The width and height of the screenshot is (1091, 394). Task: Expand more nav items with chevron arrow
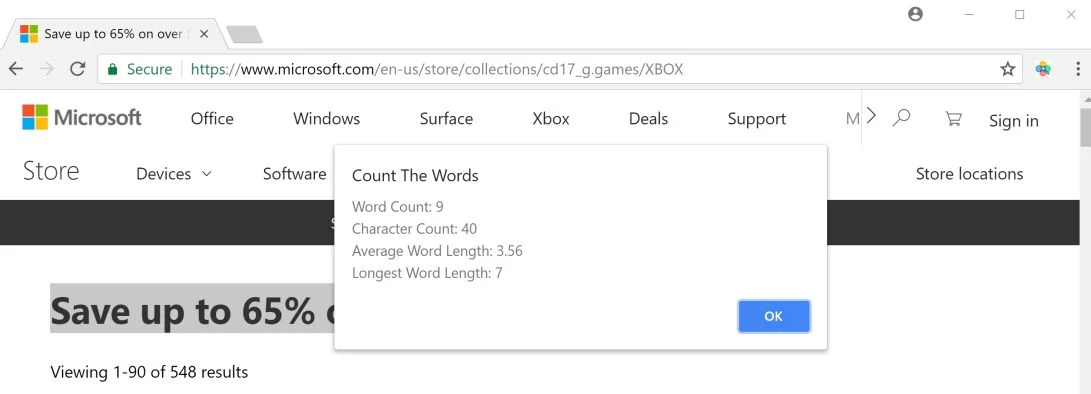(x=872, y=116)
